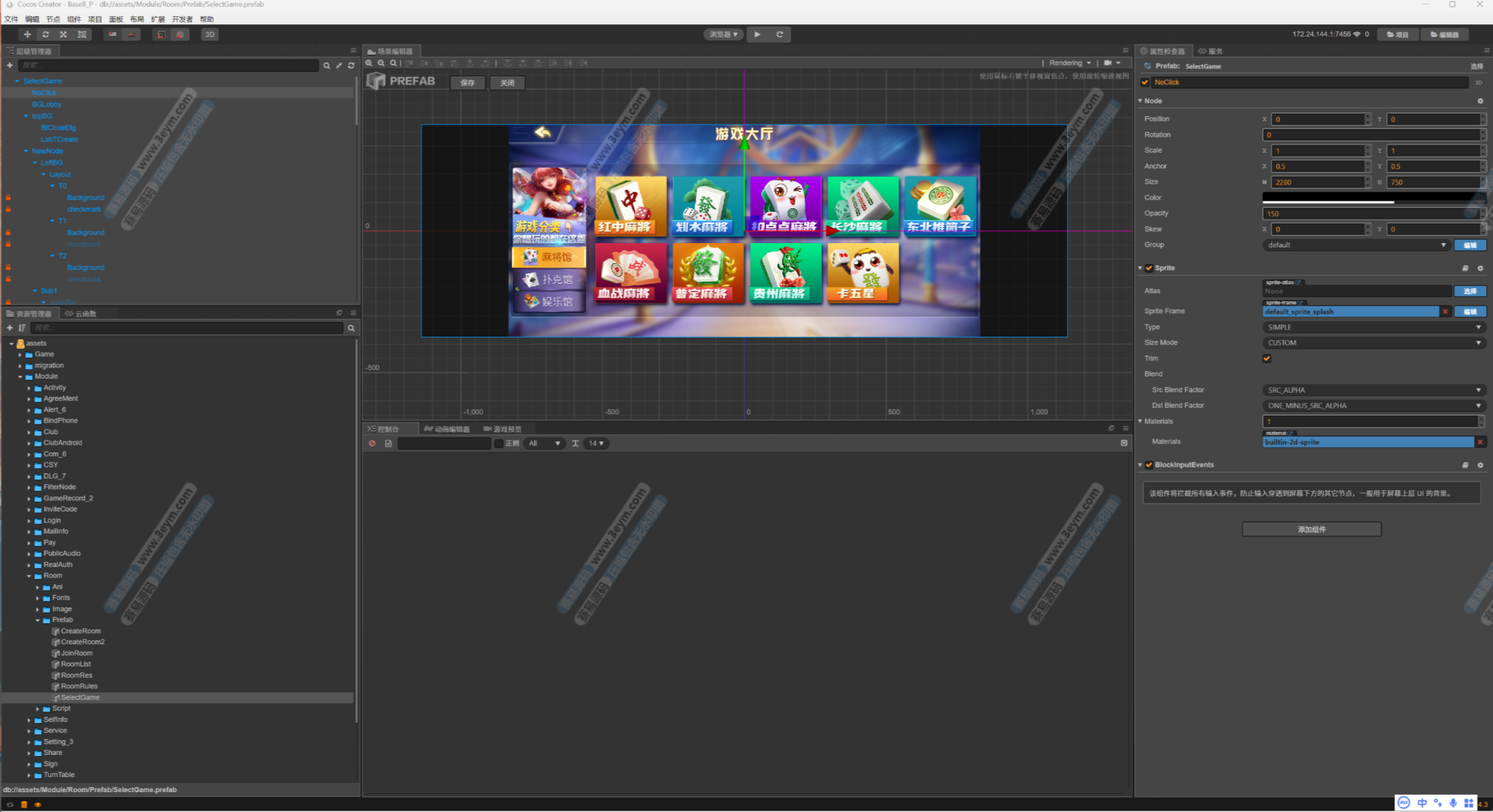This screenshot has width=1493, height=812.
Task: Select the scale transform tool
Action: (64, 34)
